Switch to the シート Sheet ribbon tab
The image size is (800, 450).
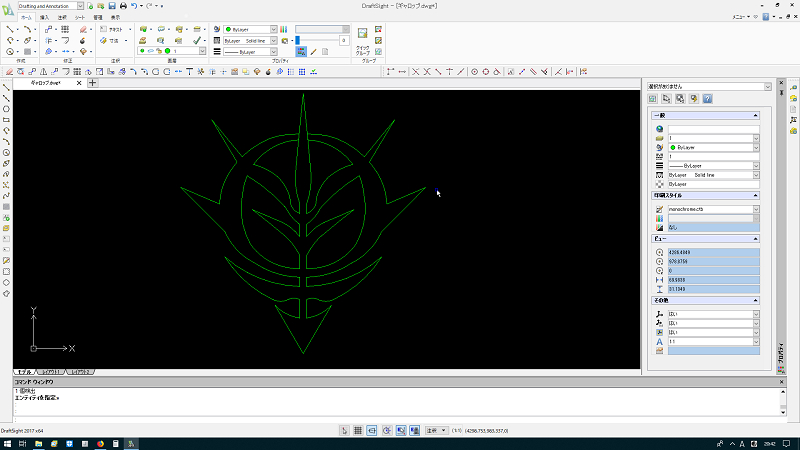[80, 17]
